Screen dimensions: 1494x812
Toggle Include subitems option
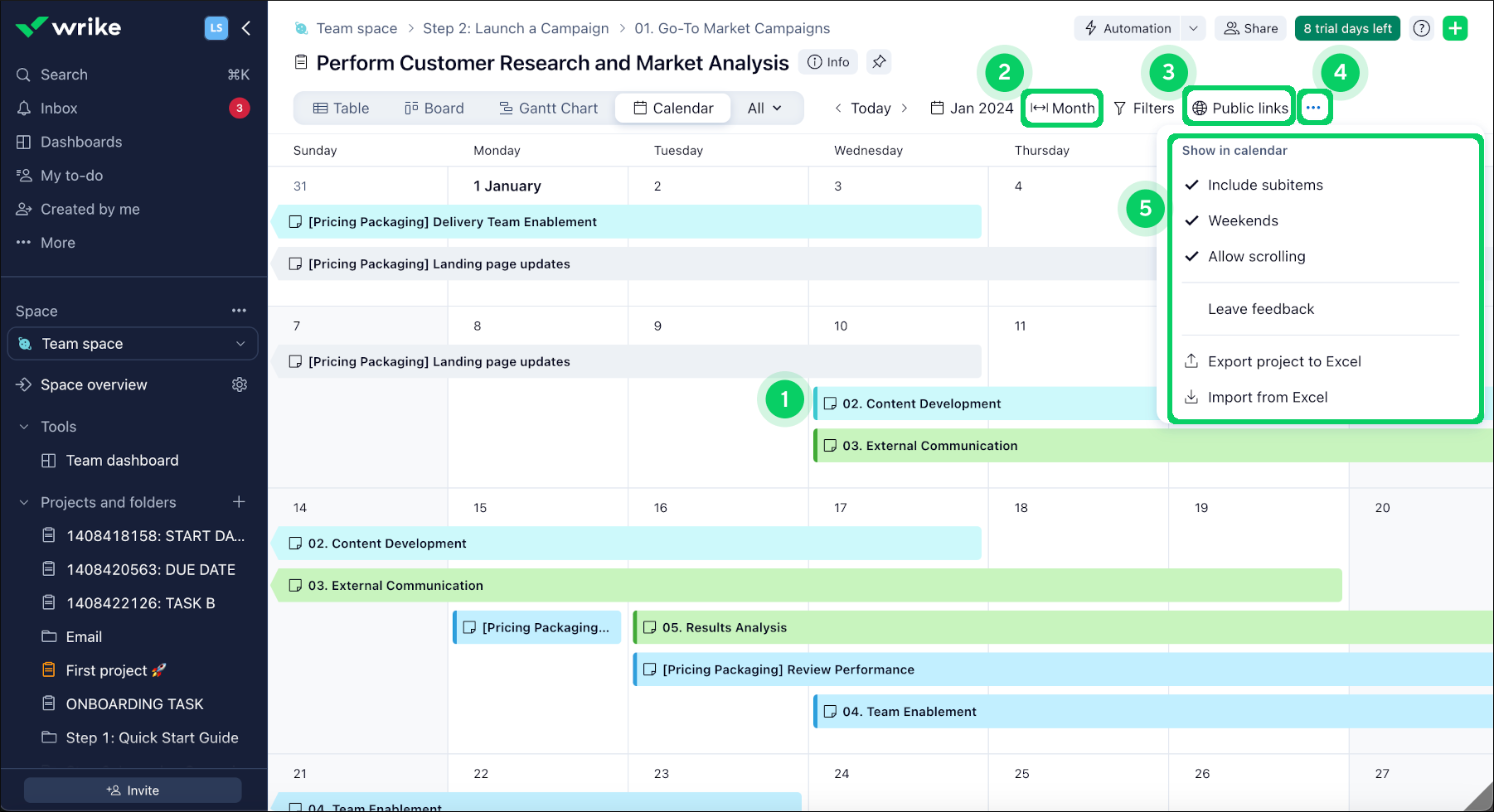click(1264, 185)
